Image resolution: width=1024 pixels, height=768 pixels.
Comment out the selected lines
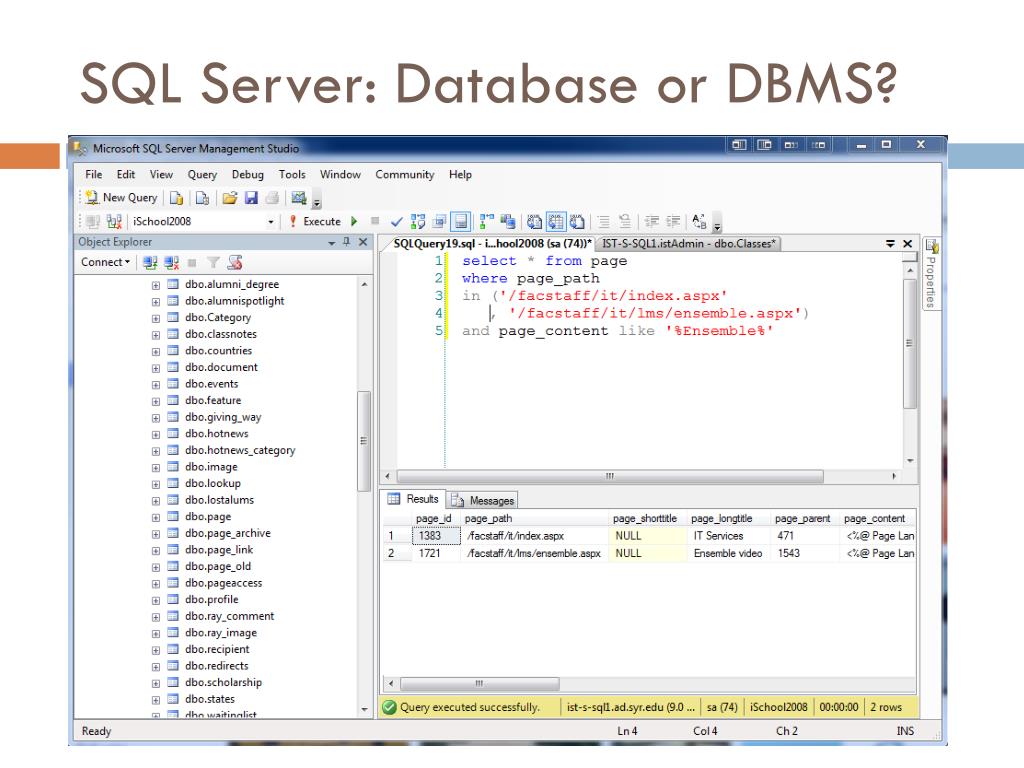(603, 222)
